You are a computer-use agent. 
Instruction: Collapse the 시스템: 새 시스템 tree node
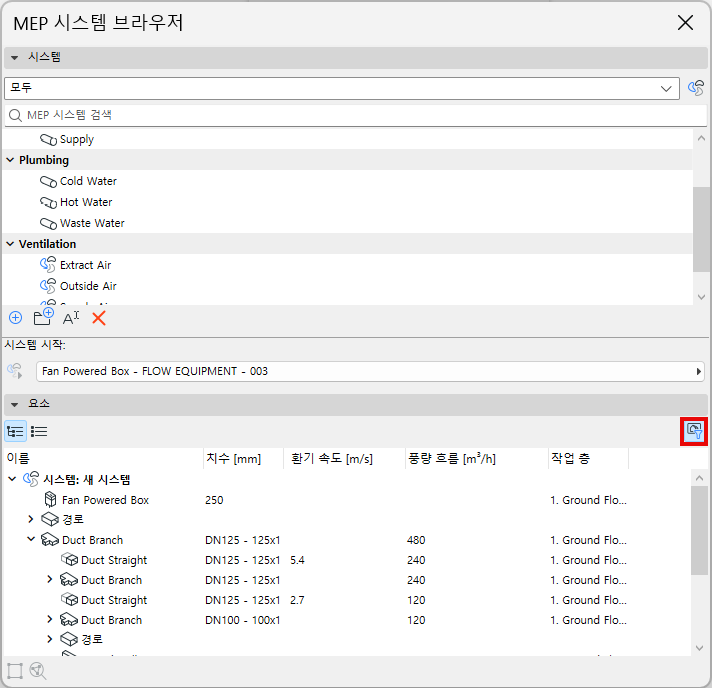coord(12,479)
